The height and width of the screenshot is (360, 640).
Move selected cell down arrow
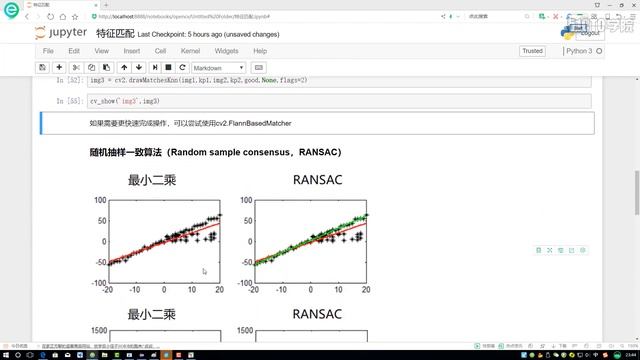coord(139,67)
